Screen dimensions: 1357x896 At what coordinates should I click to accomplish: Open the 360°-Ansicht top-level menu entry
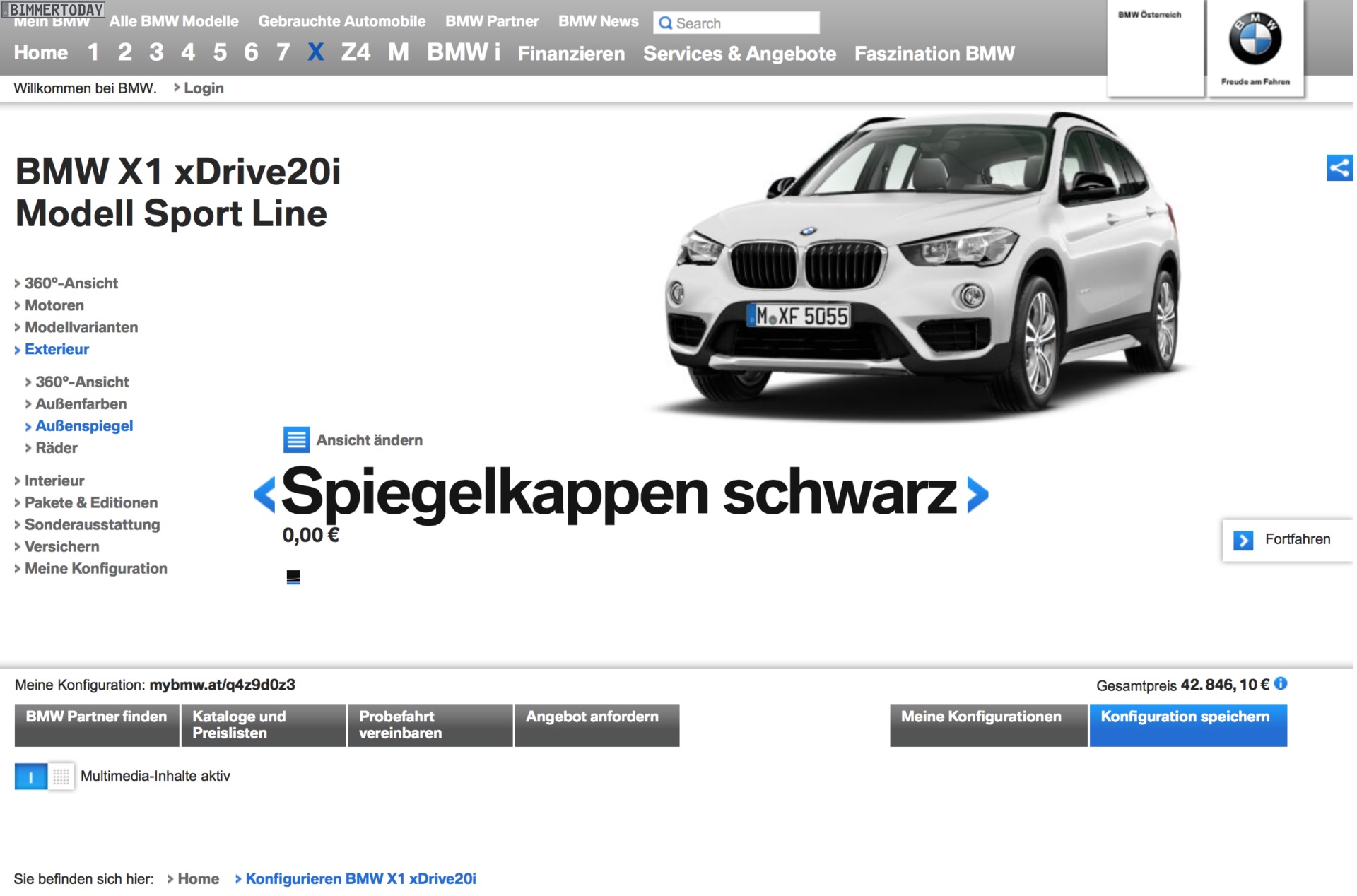pos(71,283)
